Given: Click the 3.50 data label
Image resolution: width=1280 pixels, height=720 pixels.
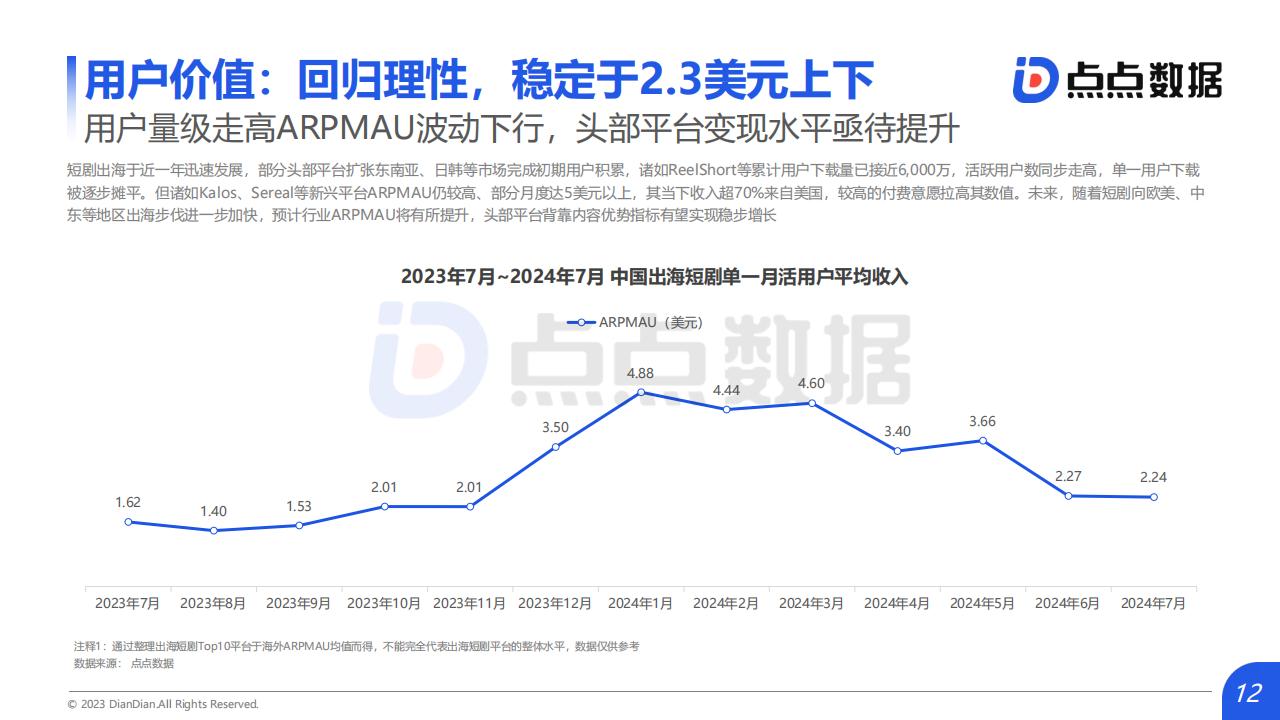Looking at the screenshot, I should [555, 427].
